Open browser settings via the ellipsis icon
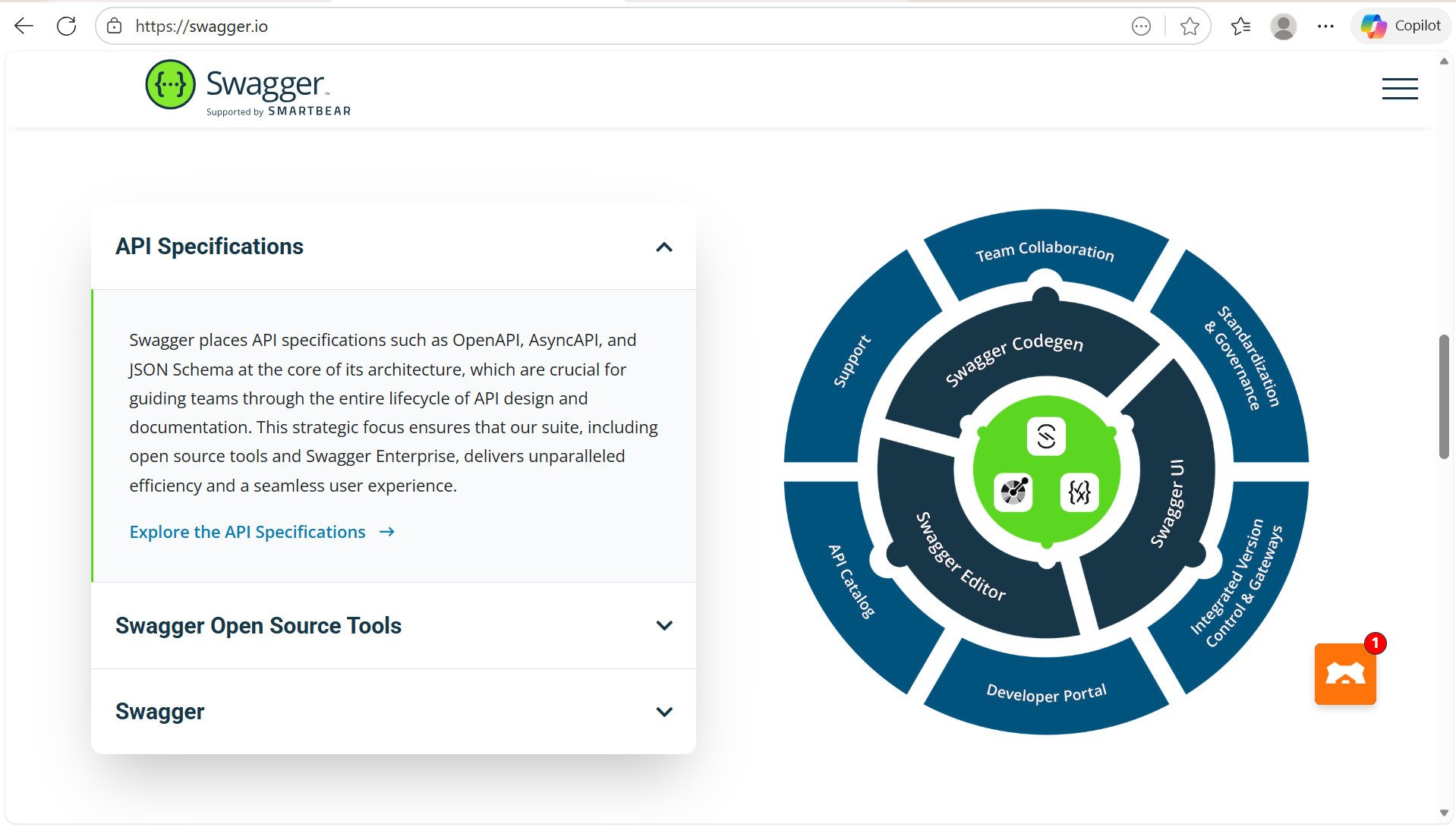Screen dimensions: 1456x827 coord(1325,25)
